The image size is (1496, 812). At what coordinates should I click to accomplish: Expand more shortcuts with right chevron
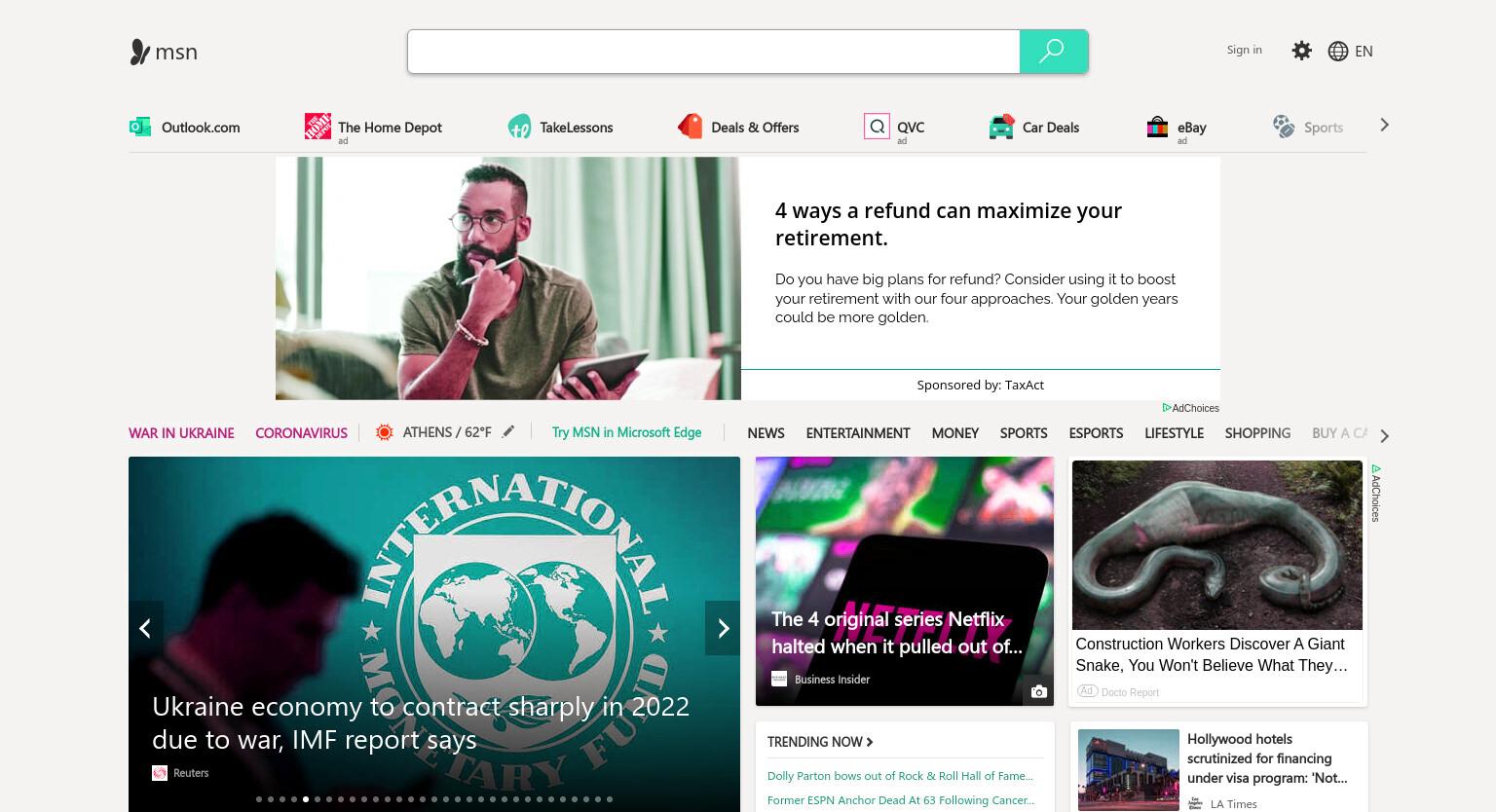click(x=1384, y=125)
